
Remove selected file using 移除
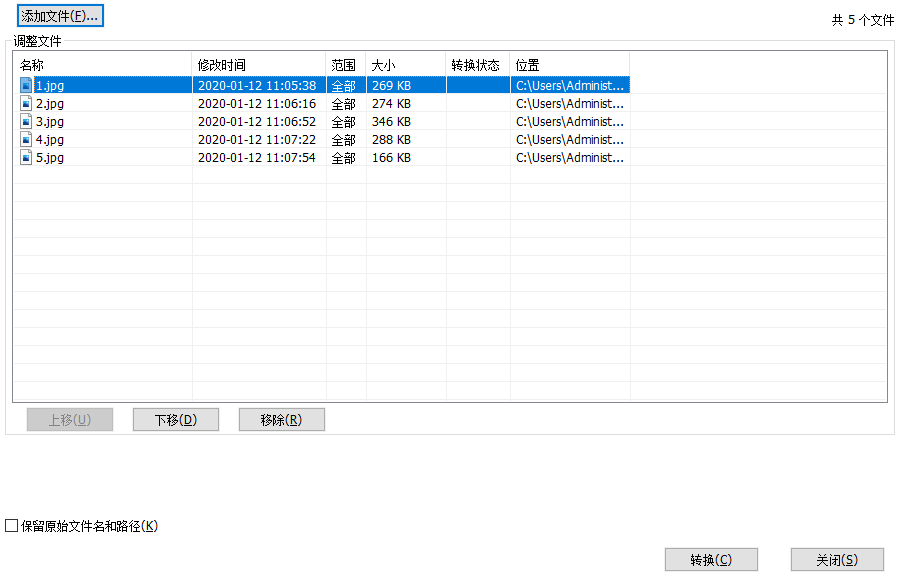click(281, 419)
